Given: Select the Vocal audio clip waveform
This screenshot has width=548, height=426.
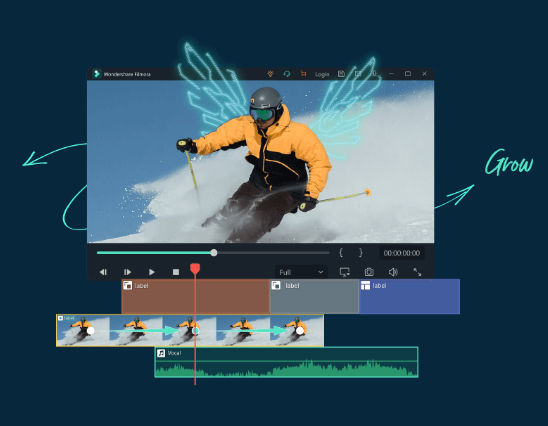Looking at the screenshot, I should (287, 362).
